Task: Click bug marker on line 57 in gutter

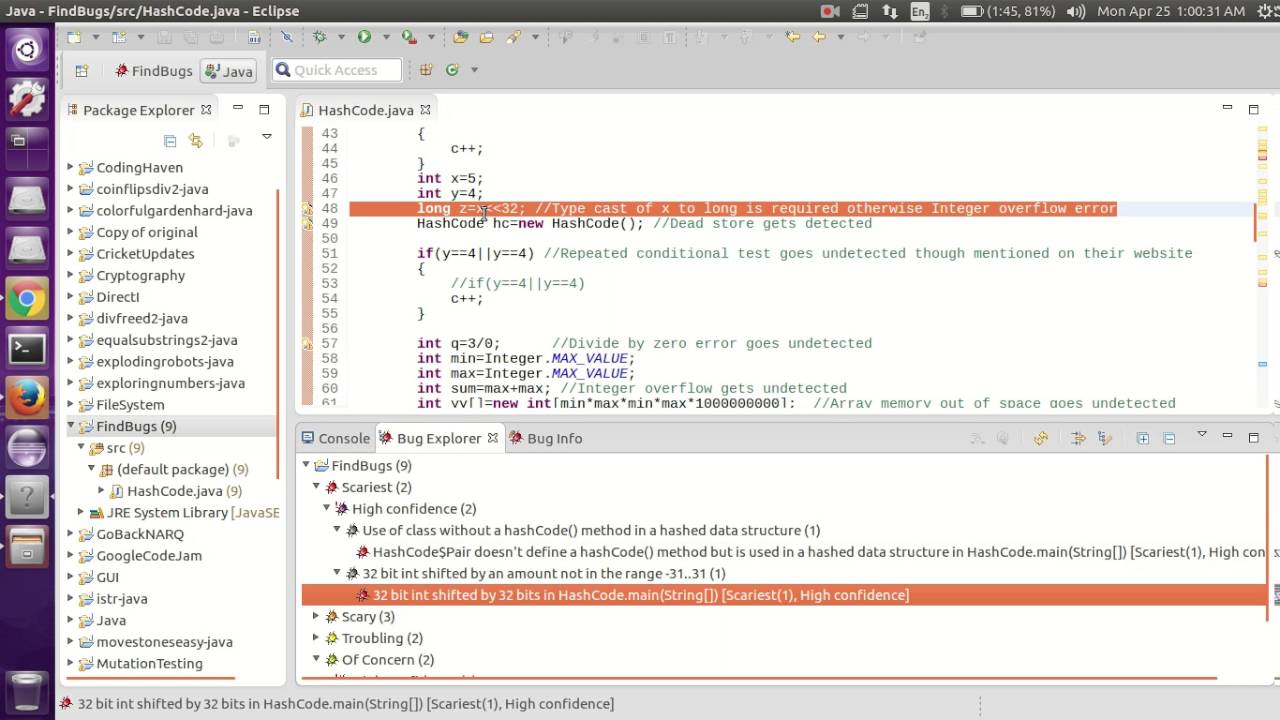Action: point(308,344)
